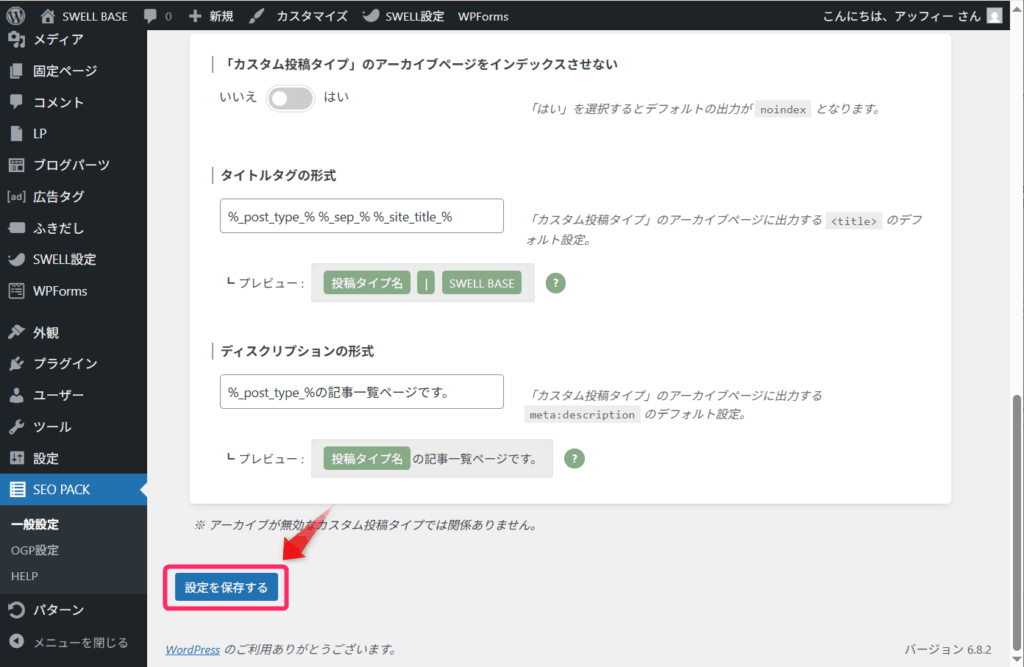Click help icon beside description preview

point(574,459)
